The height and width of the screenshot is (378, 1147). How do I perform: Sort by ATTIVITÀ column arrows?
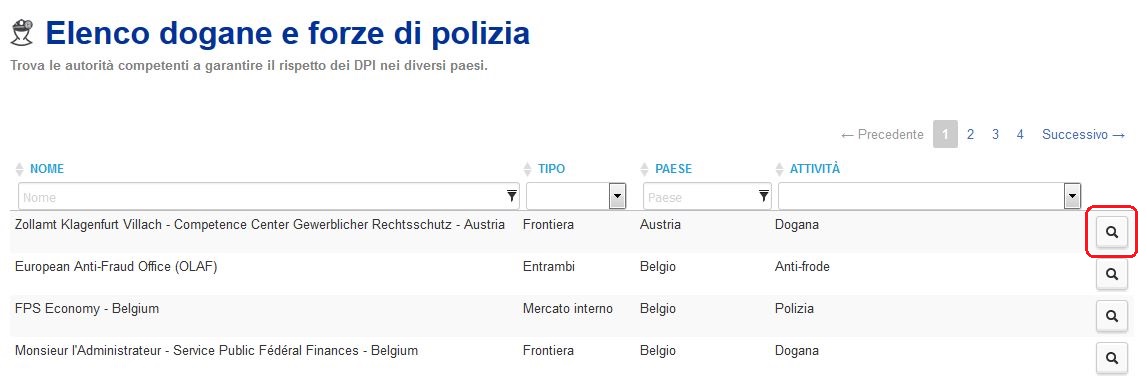781,169
